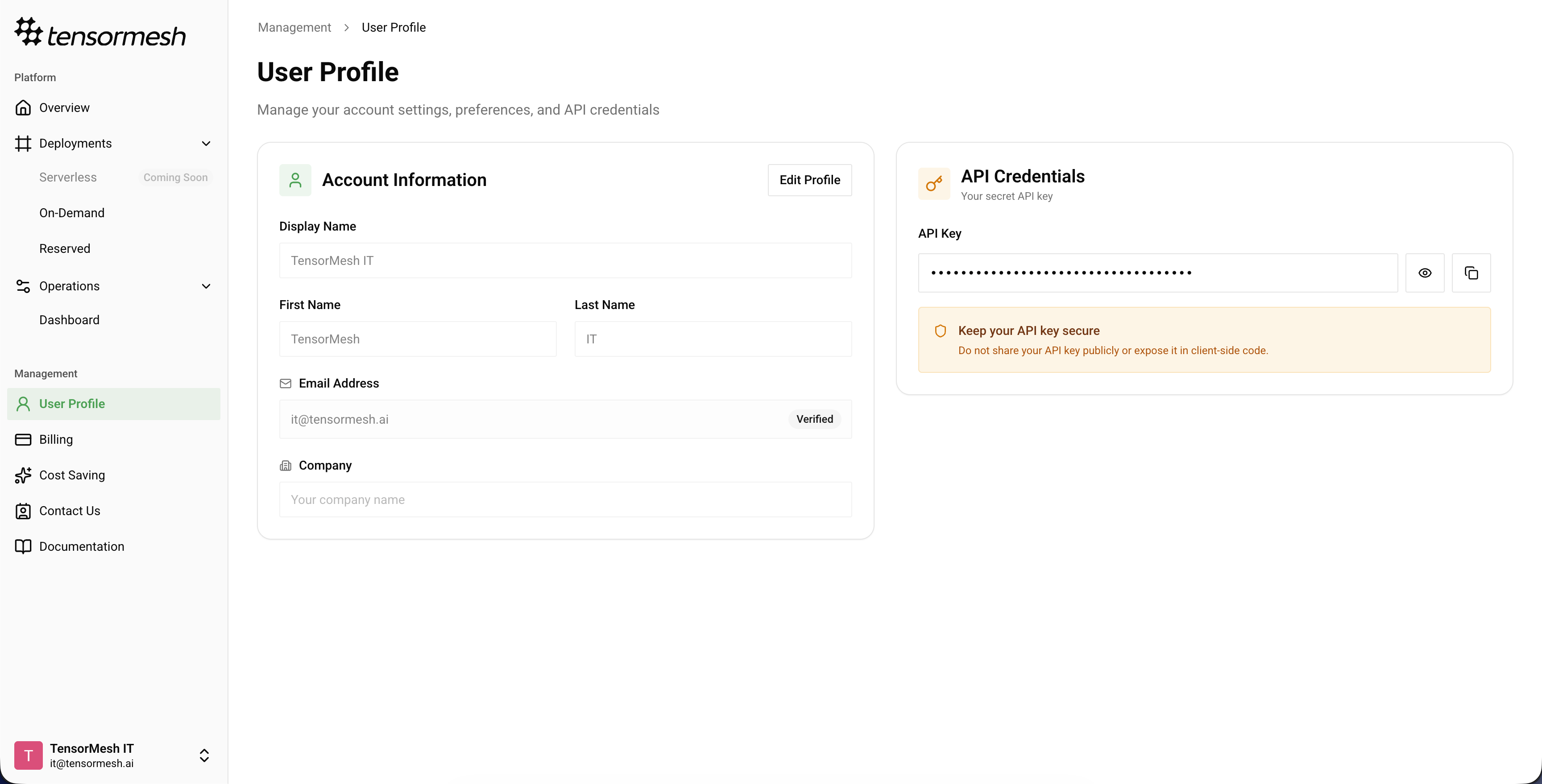Click the Edit Profile button
1542x784 pixels.
(809, 180)
